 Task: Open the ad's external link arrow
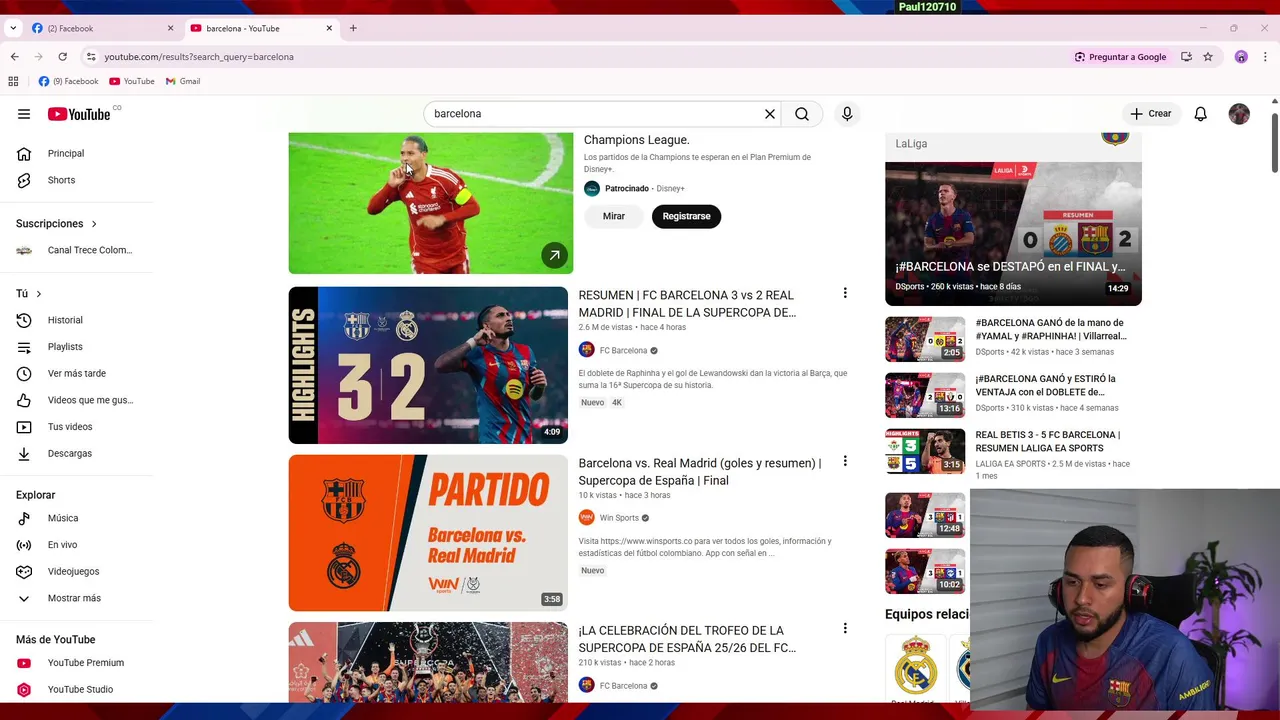[554, 255]
